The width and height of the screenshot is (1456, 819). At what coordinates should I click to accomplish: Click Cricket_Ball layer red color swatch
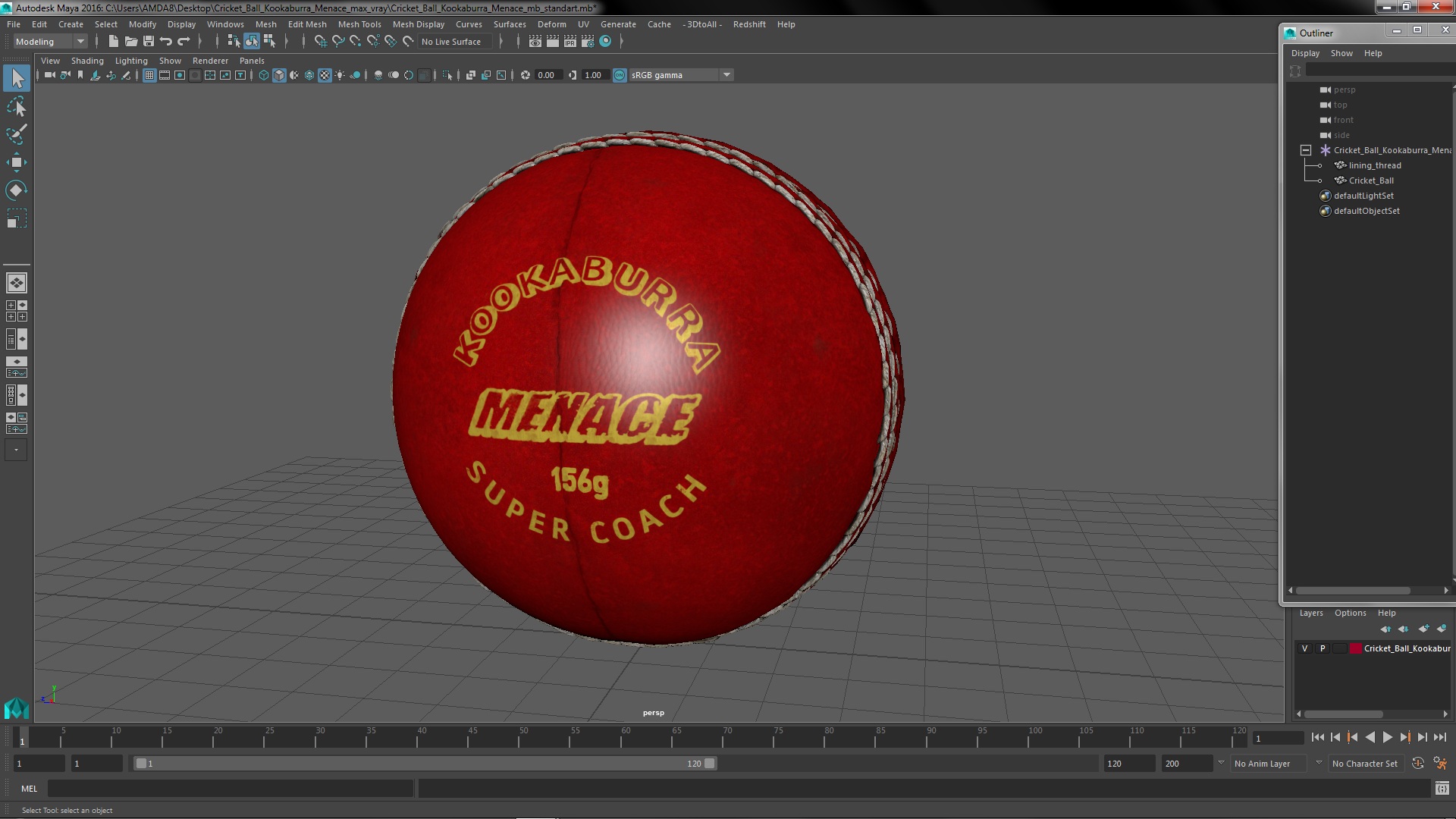pos(1356,648)
